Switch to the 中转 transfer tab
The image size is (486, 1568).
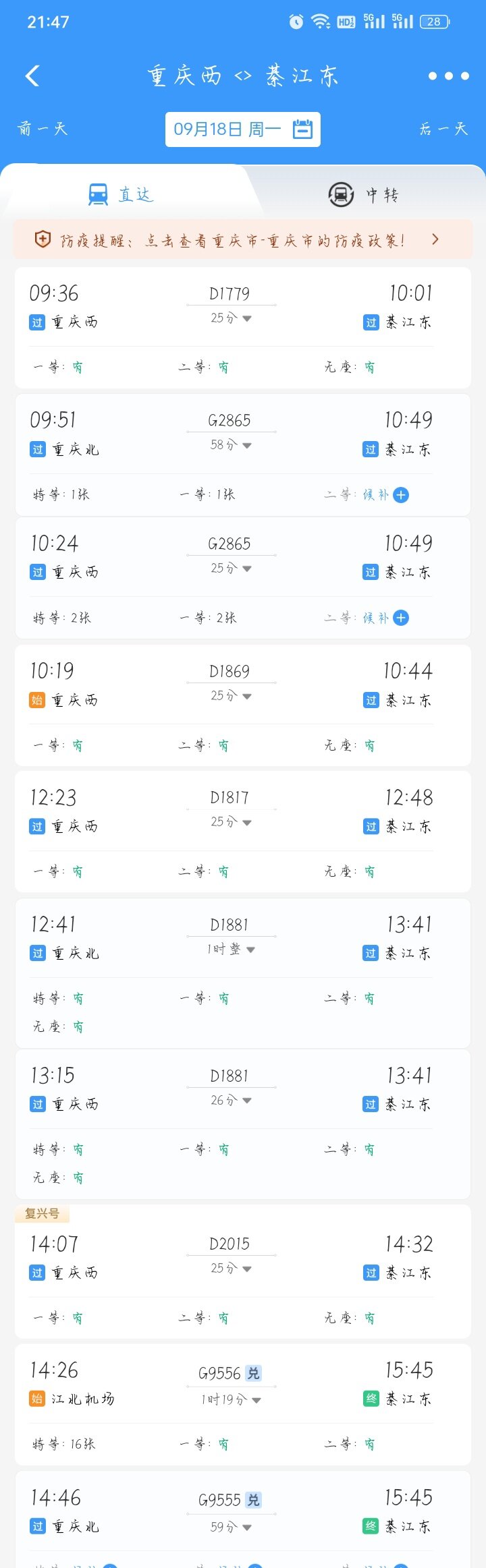[x=363, y=195]
